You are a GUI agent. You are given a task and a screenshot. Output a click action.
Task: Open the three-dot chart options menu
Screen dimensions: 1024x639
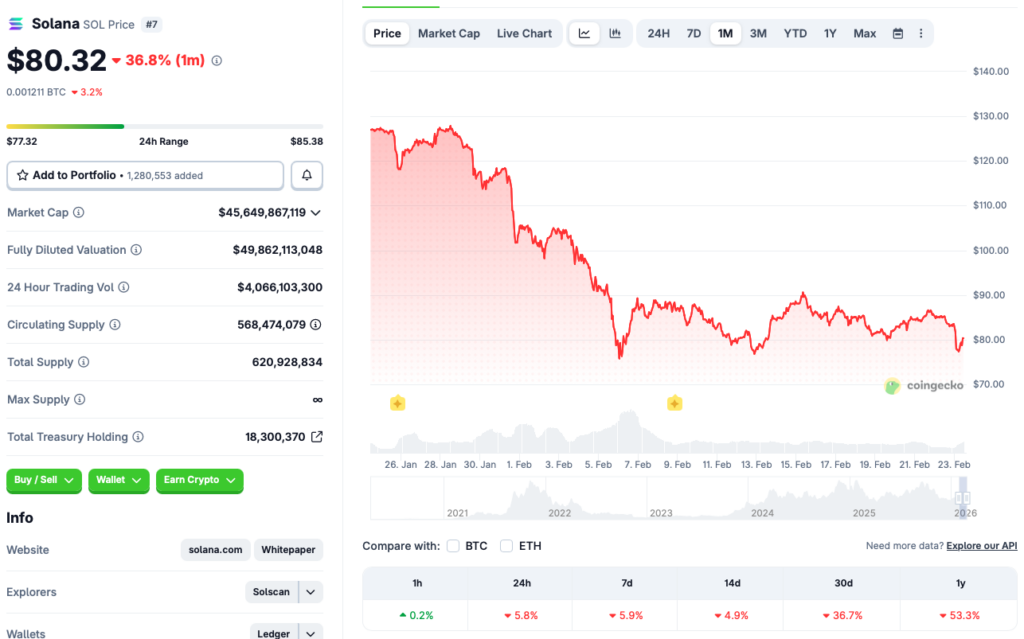coord(921,33)
